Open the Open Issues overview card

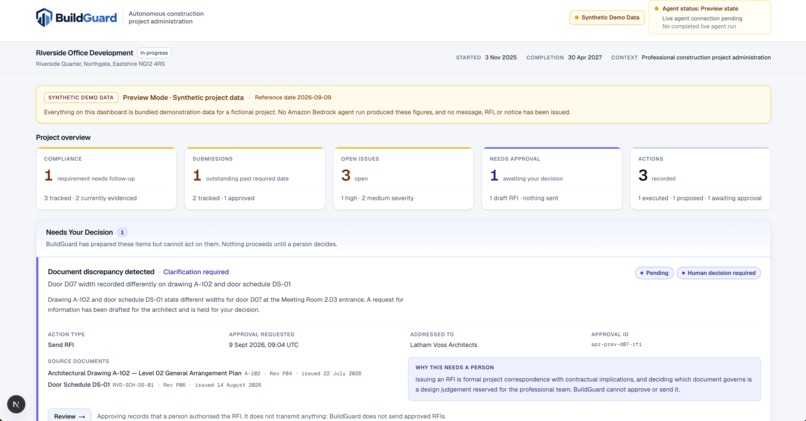(x=403, y=178)
